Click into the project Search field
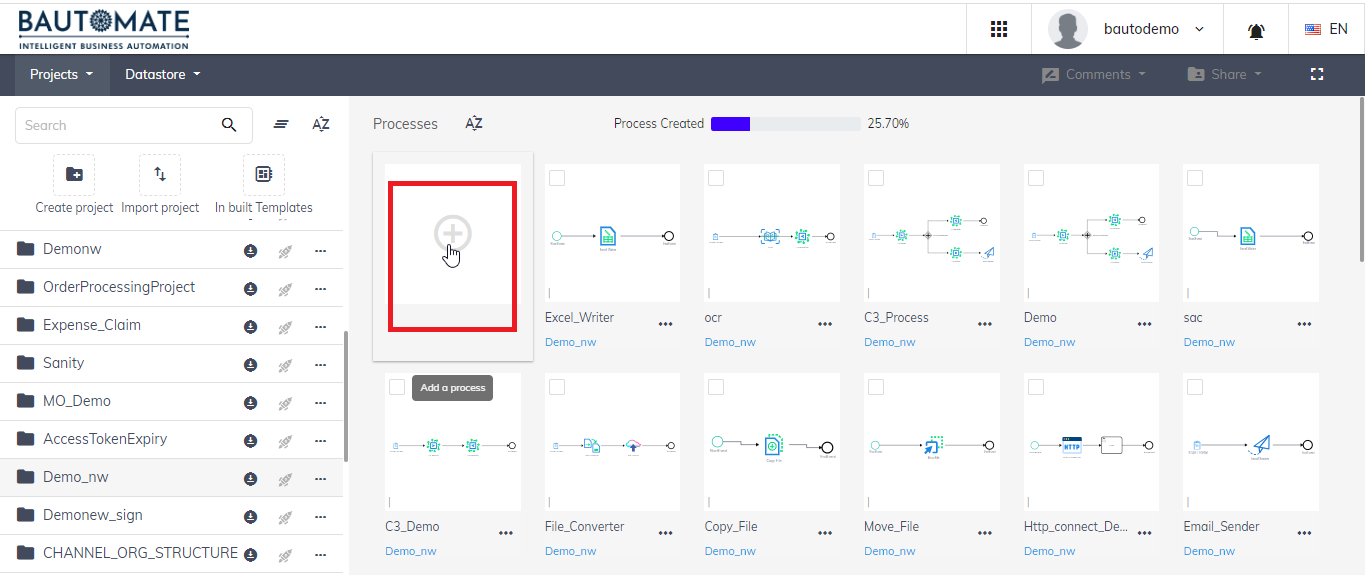The height and width of the screenshot is (575, 1365). click(134, 125)
